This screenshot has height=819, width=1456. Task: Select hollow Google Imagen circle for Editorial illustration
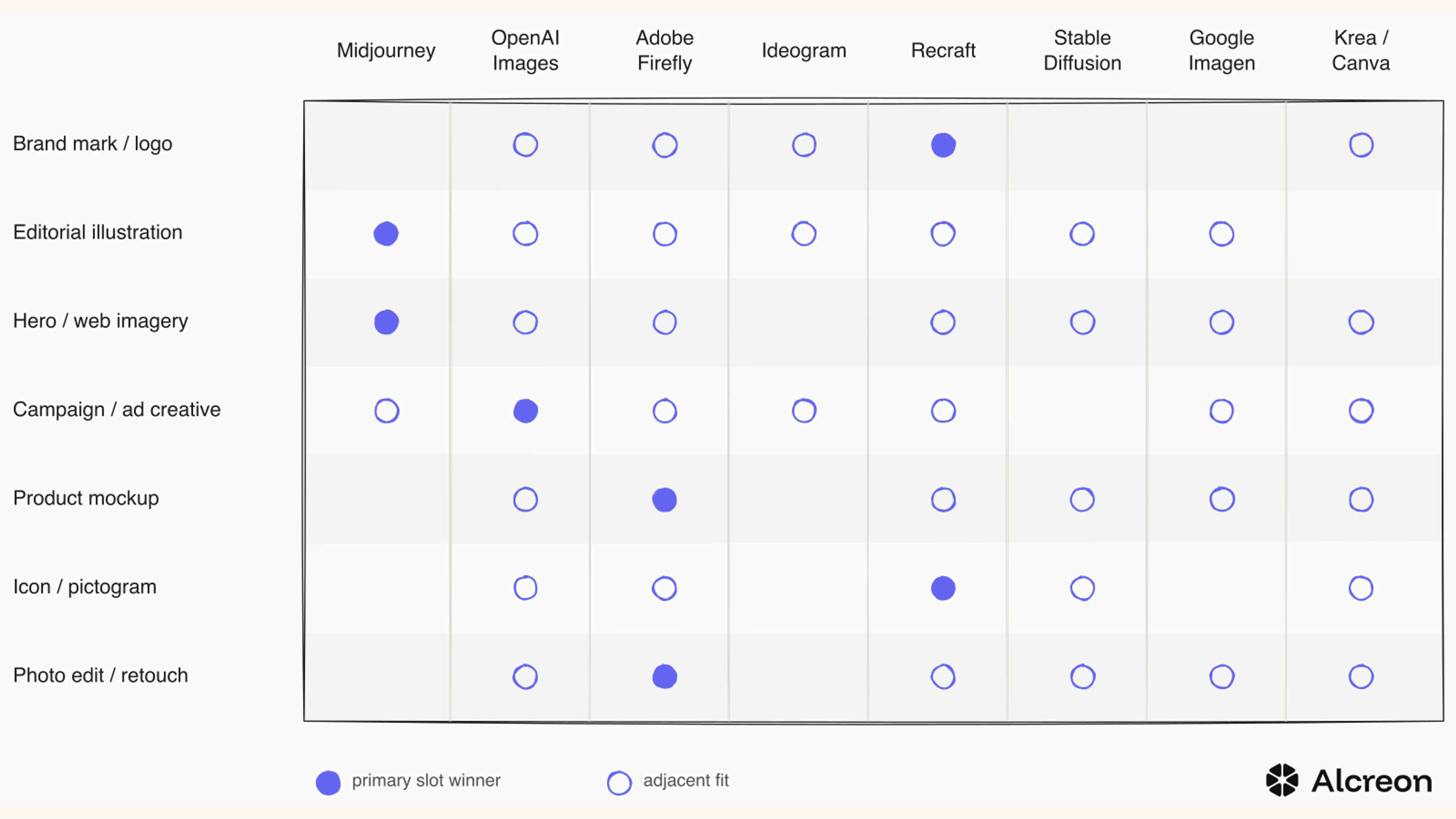1222,234
